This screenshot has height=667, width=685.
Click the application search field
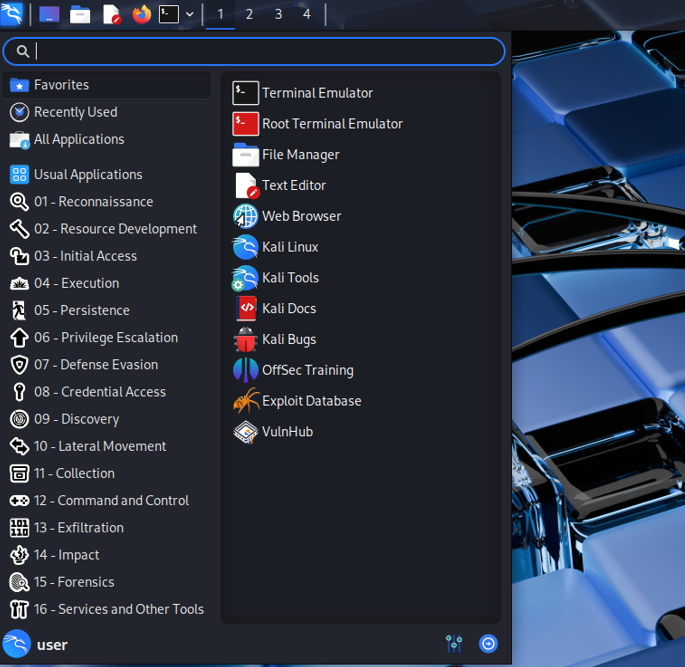pos(254,51)
